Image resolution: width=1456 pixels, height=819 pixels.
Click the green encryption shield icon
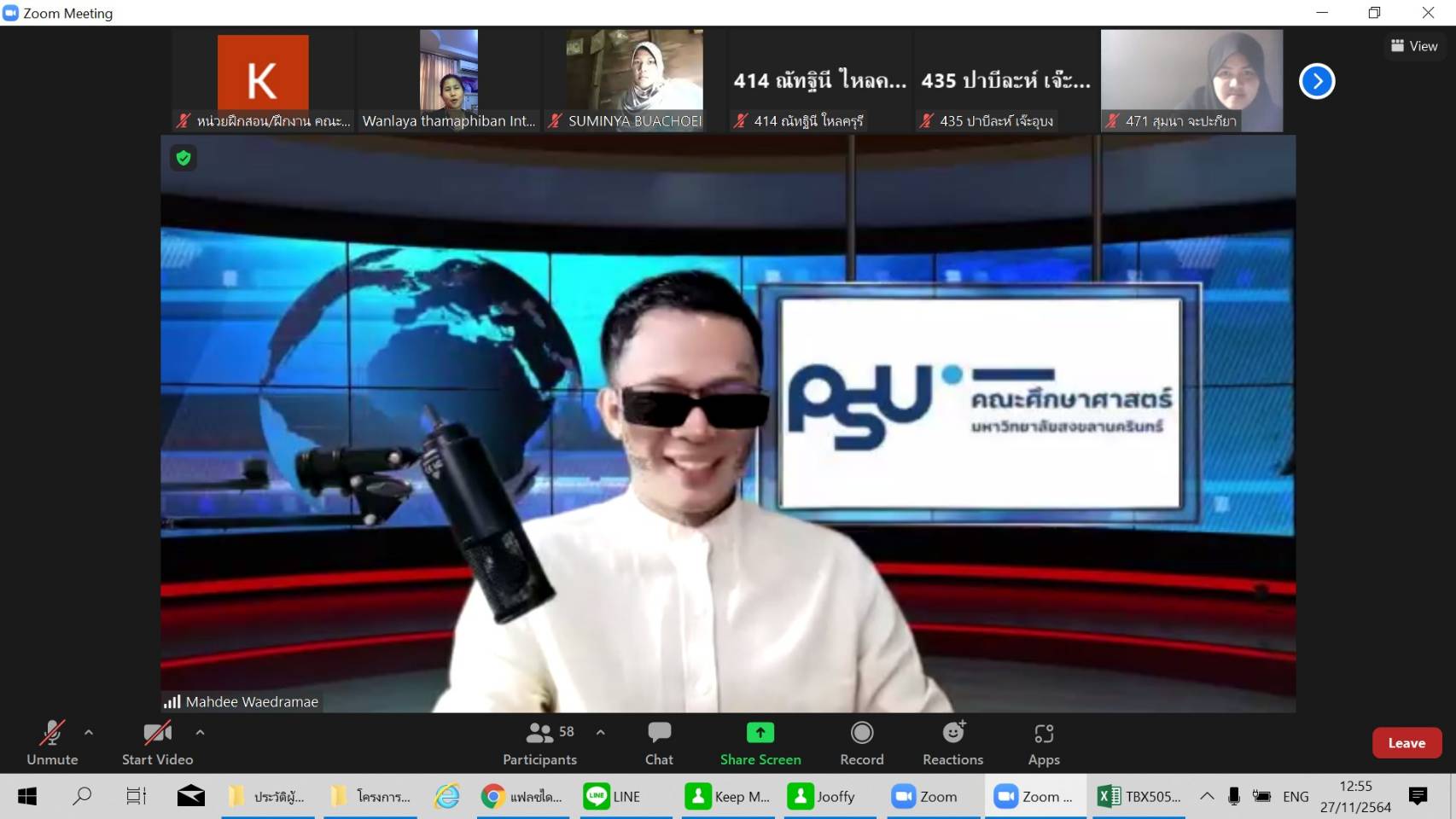[183, 158]
